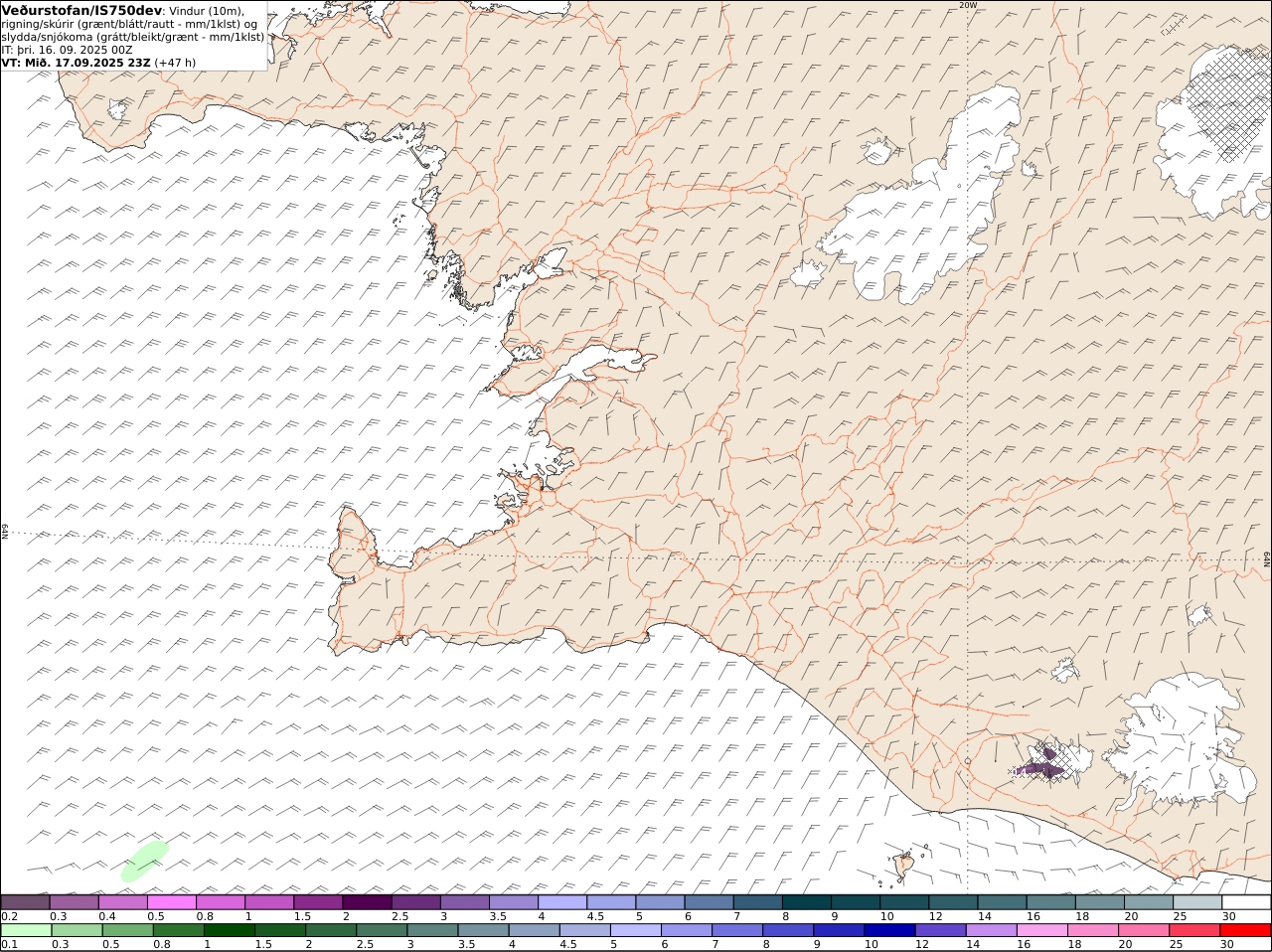Select the dark teal 8 swatch, upper scale

[807, 902]
